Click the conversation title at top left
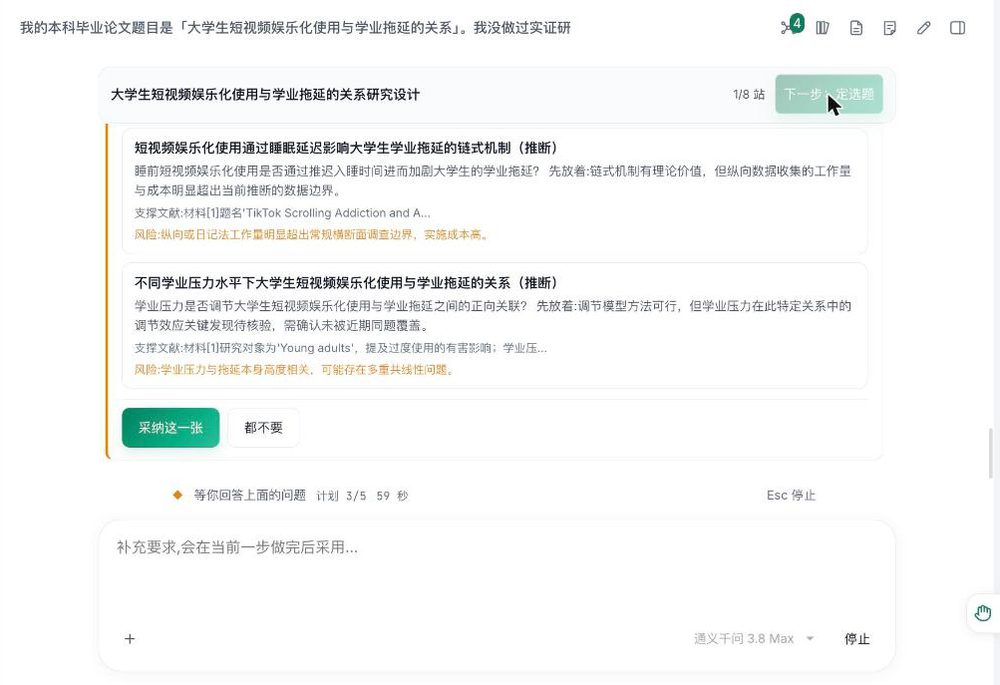1000x685 pixels. pos(295,27)
